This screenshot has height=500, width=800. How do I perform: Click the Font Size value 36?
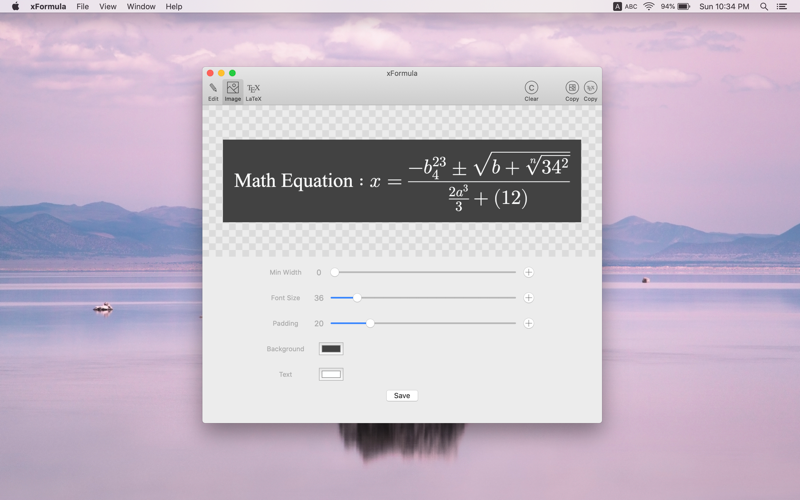pyautogui.click(x=319, y=298)
